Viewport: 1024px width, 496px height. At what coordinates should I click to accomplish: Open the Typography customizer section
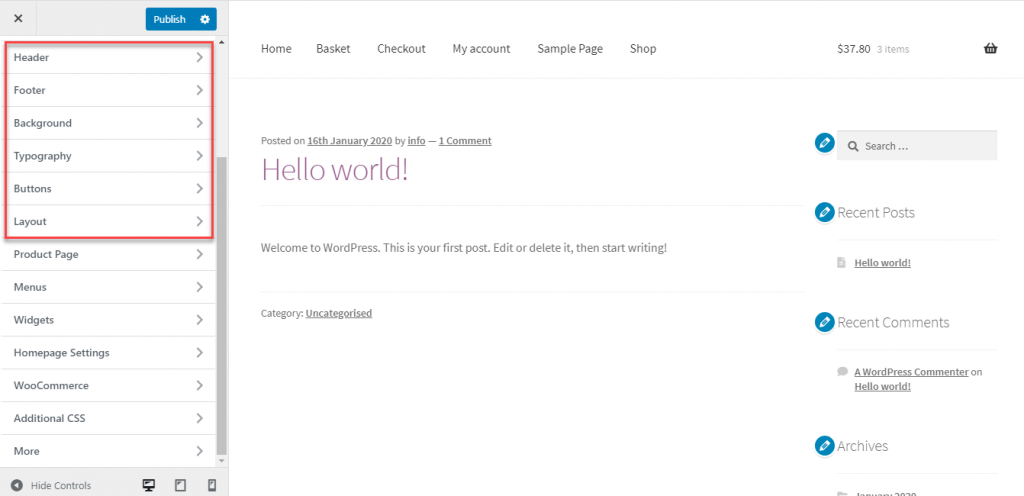coord(108,156)
